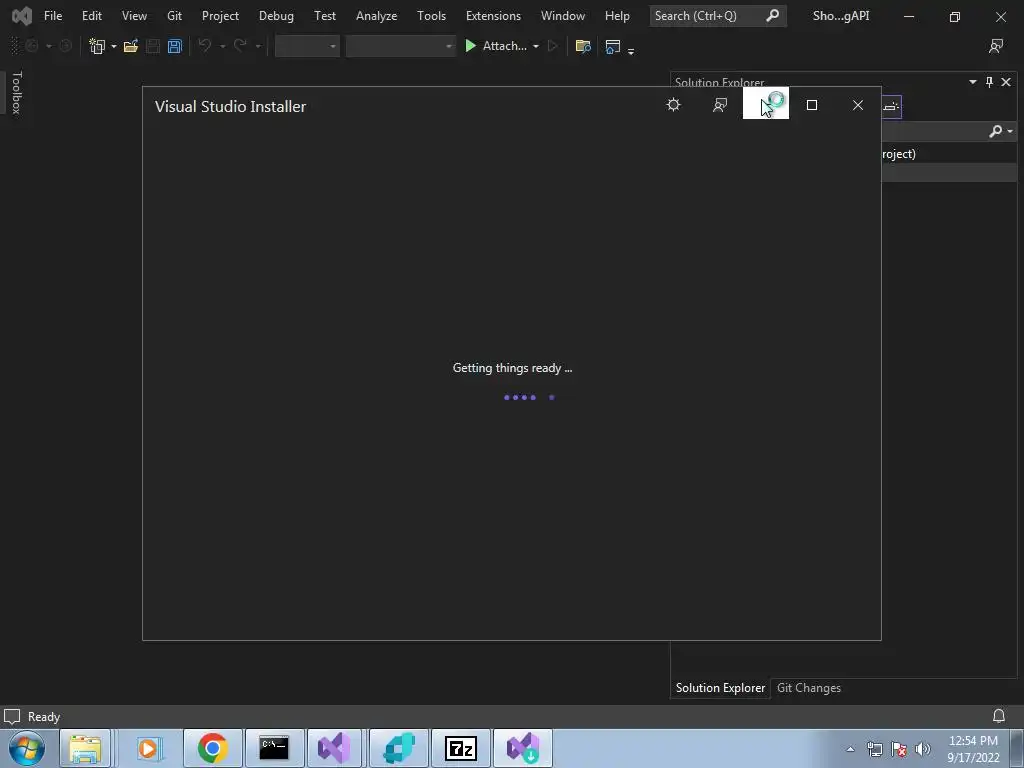
Task: Click Solution Explorer search magnifier icon
Action: (x=995, y=131)
